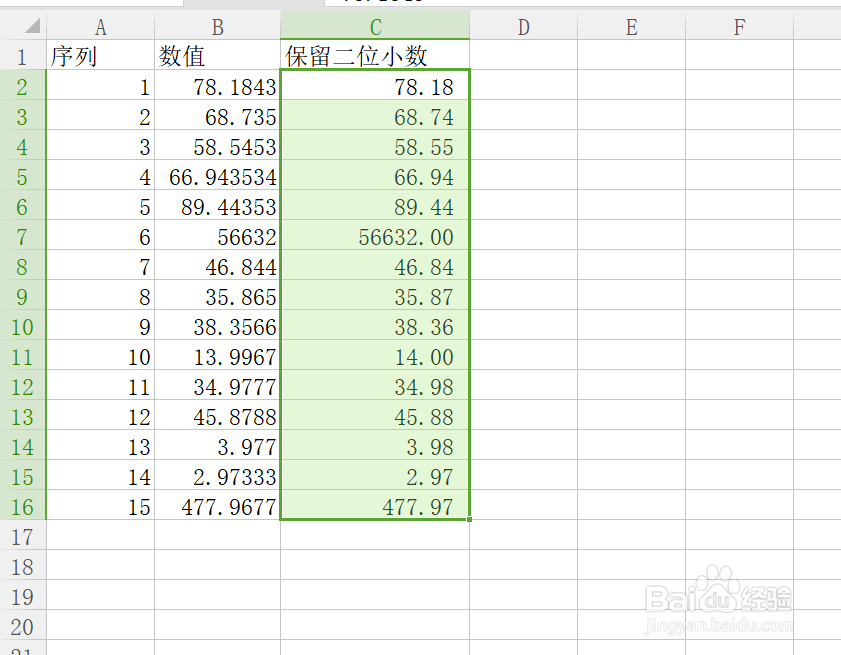Select column E header
Screen dimensions: 841x655
(631, 26)
